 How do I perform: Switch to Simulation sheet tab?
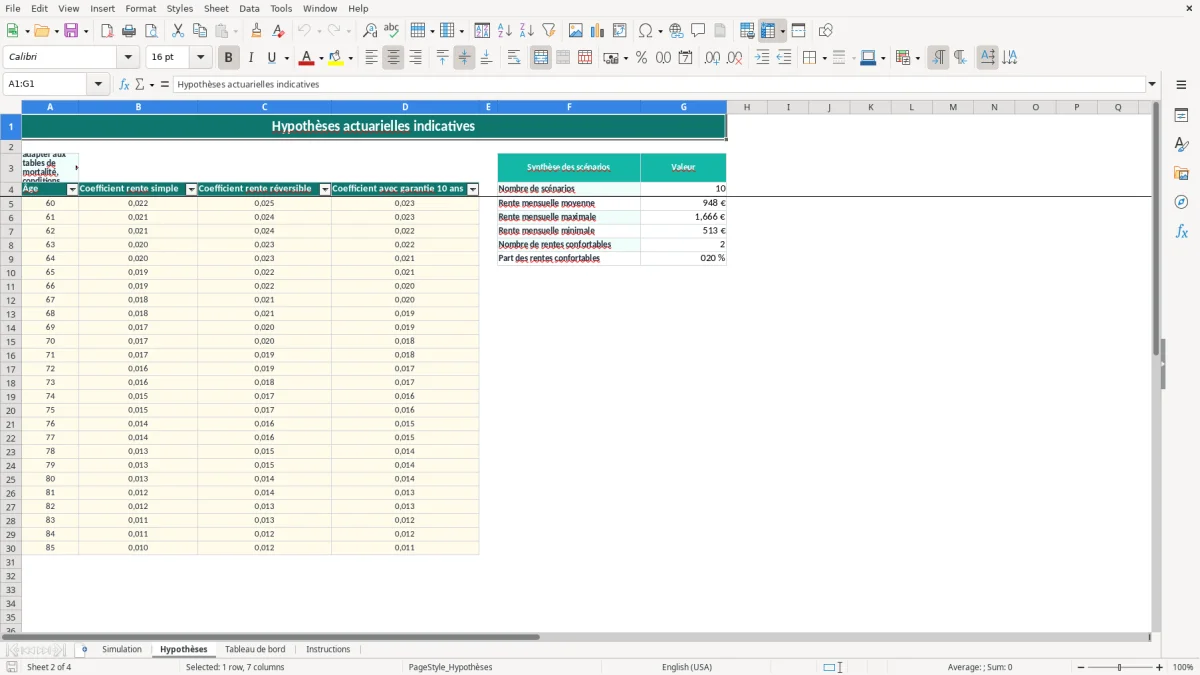pyautogui.click(x=122, y=650)
